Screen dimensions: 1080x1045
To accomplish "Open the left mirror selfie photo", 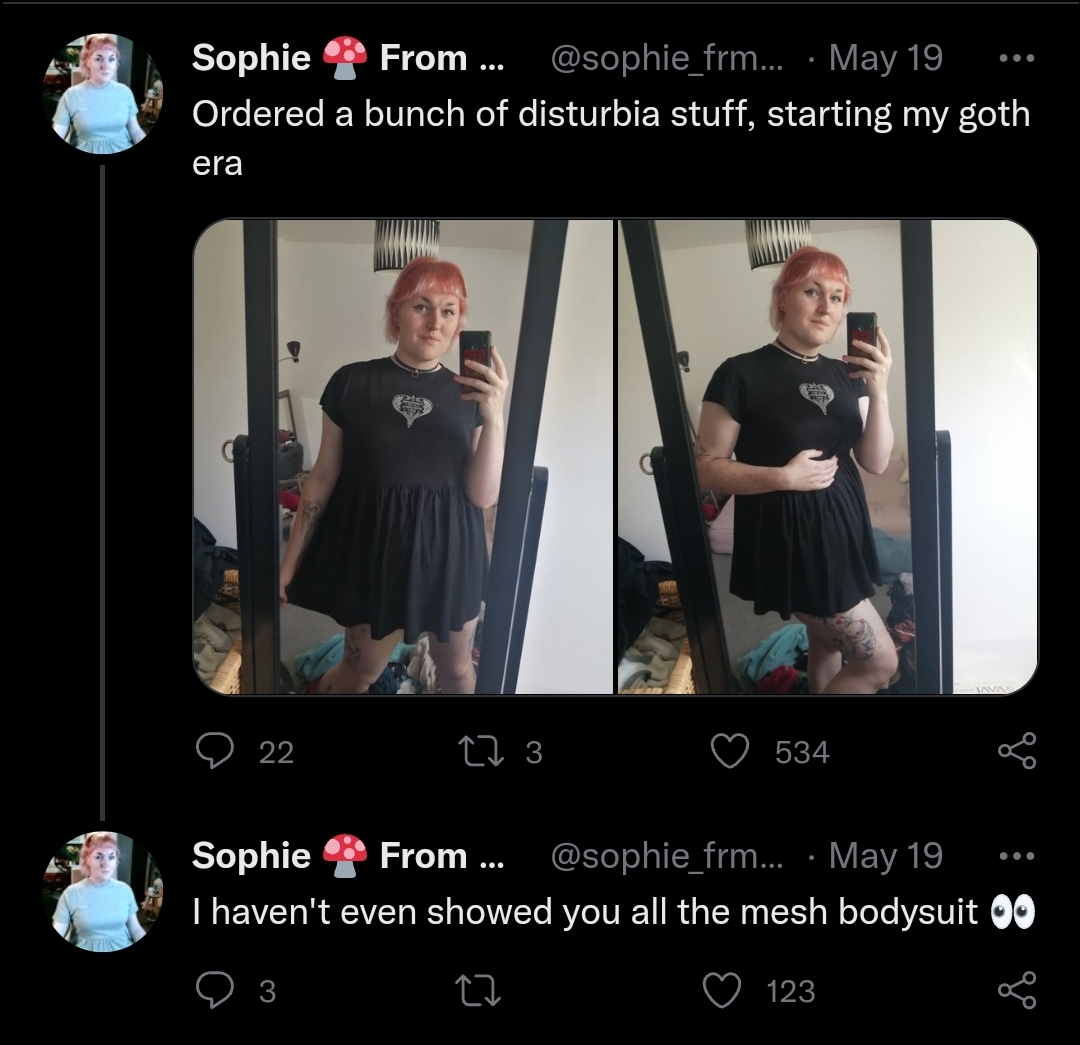I will click(403, 457).
